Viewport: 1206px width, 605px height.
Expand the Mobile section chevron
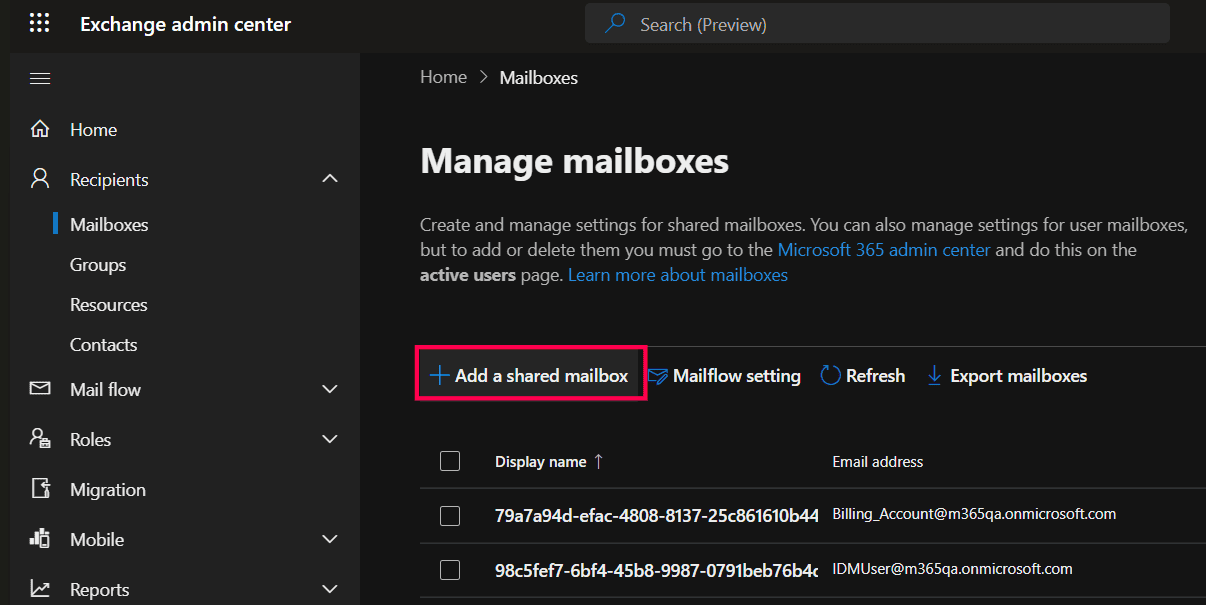[330, 539]
